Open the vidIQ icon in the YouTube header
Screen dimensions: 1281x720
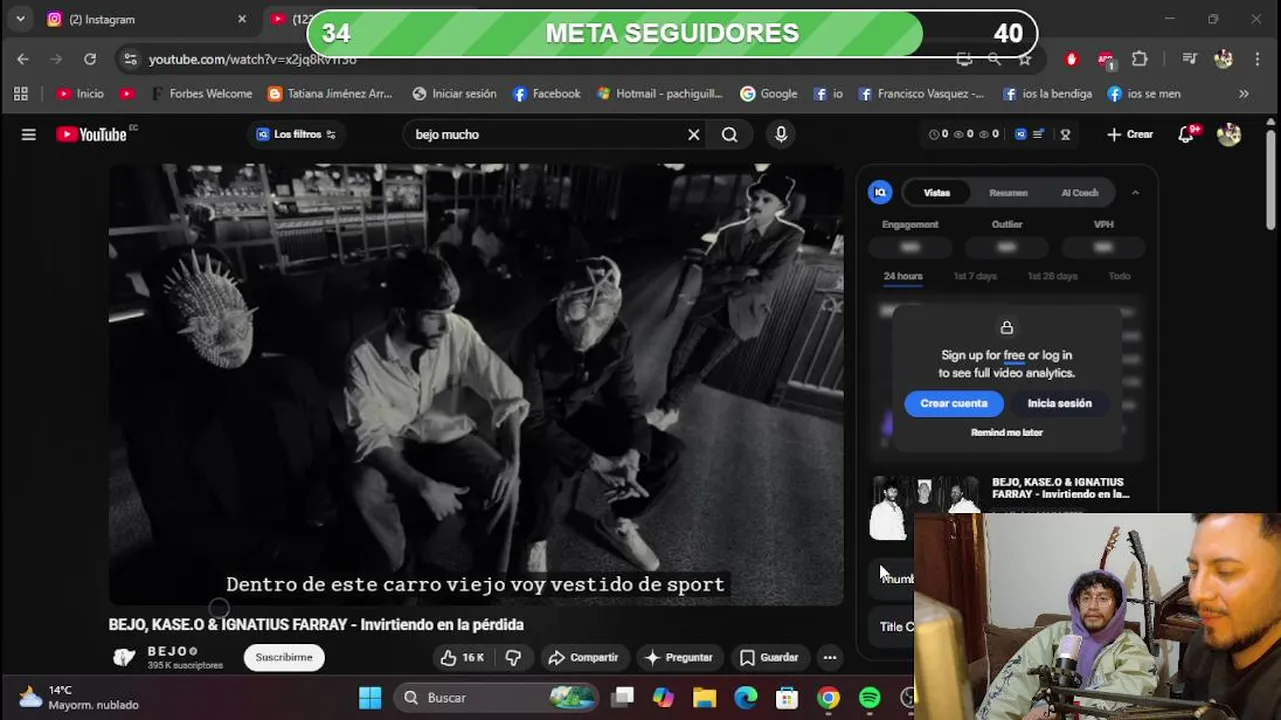[x=1021, y=134]
